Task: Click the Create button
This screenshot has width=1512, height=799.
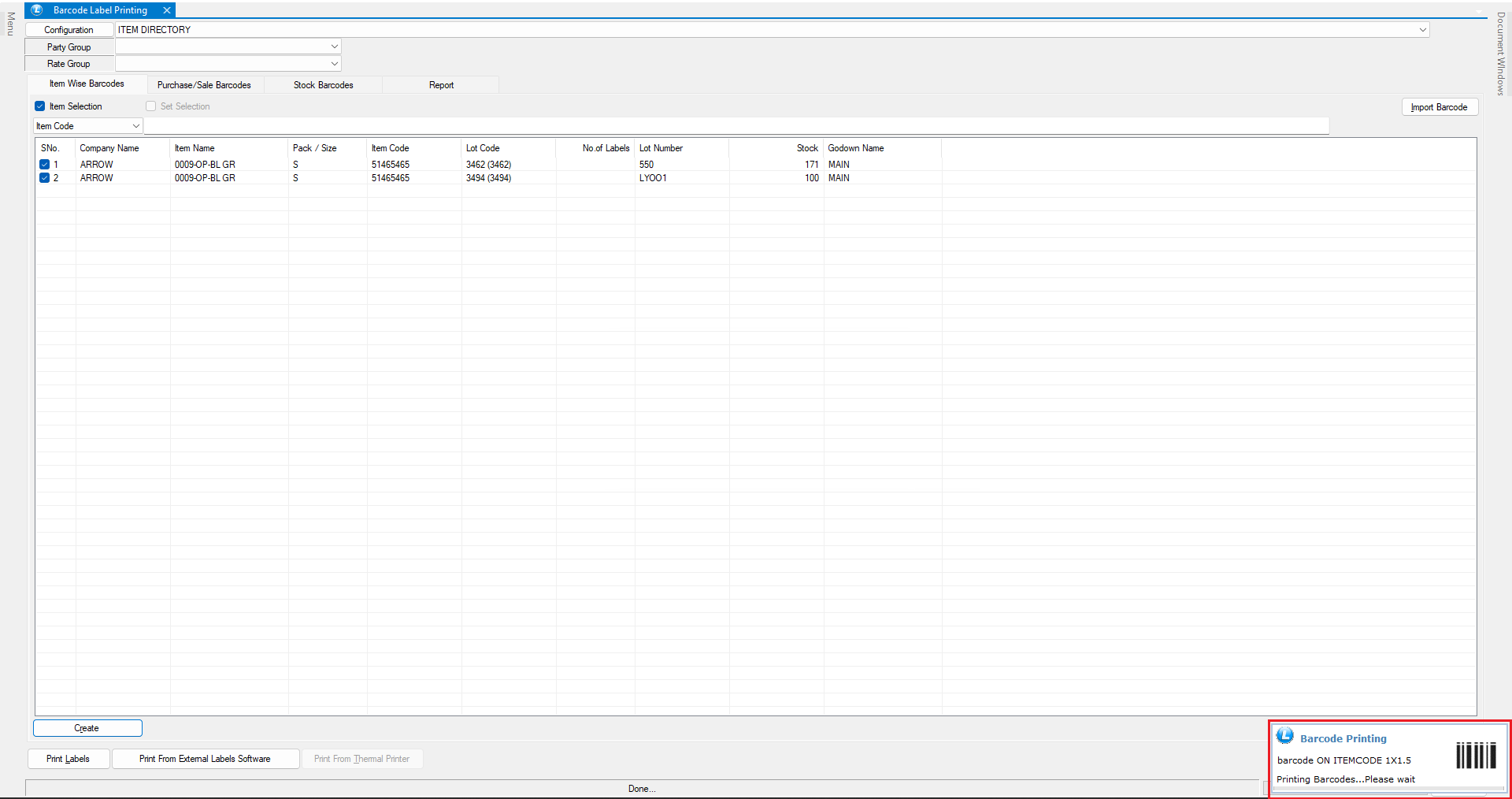Action: 87,728
